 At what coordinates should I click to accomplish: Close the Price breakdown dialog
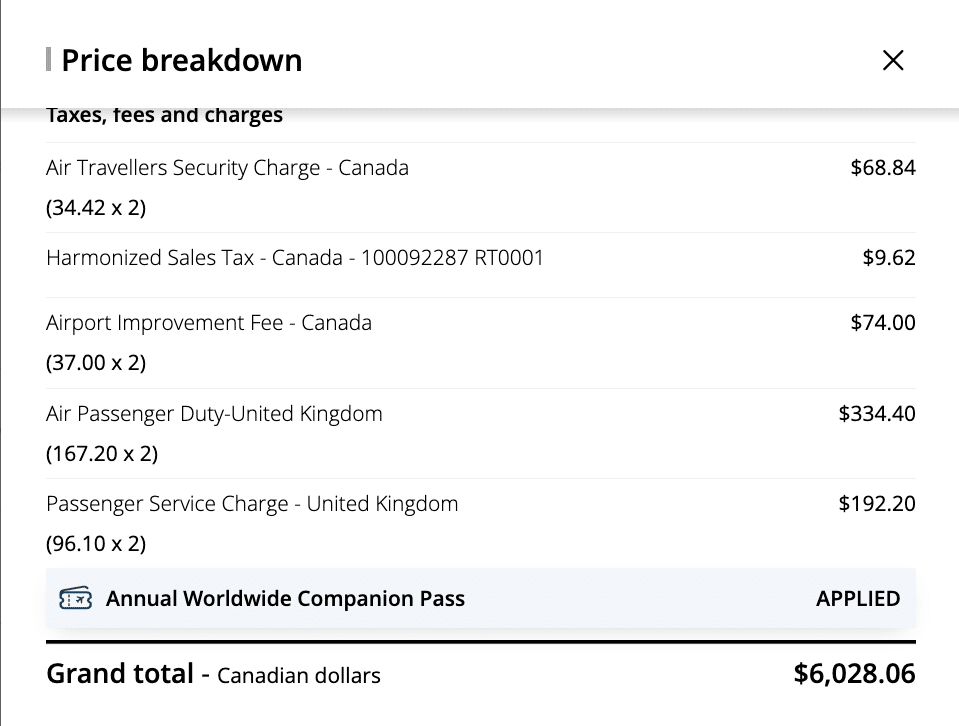click(893, 60)
